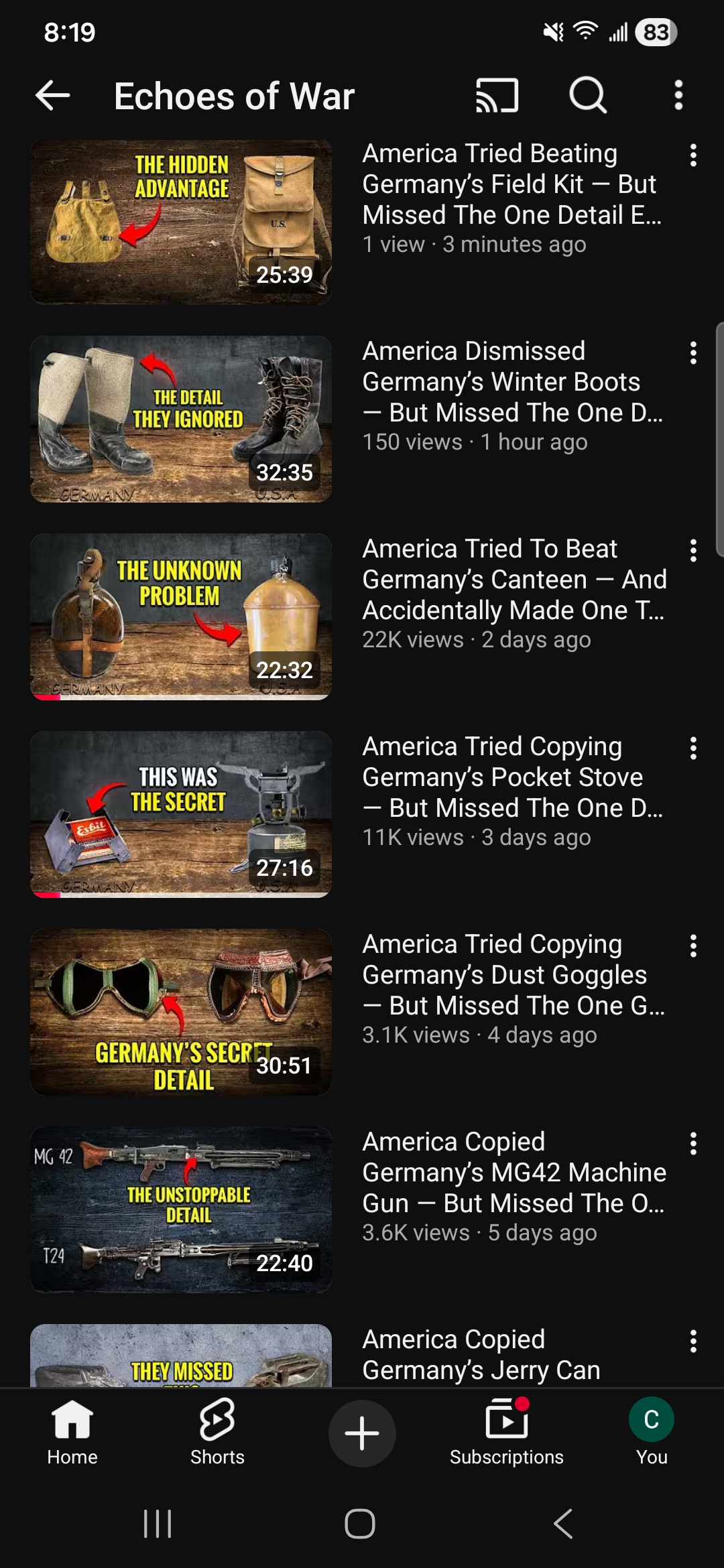724x1568 pixels.
Task: Switch to the Shorts tab
Action: (x=217, y=1433)
